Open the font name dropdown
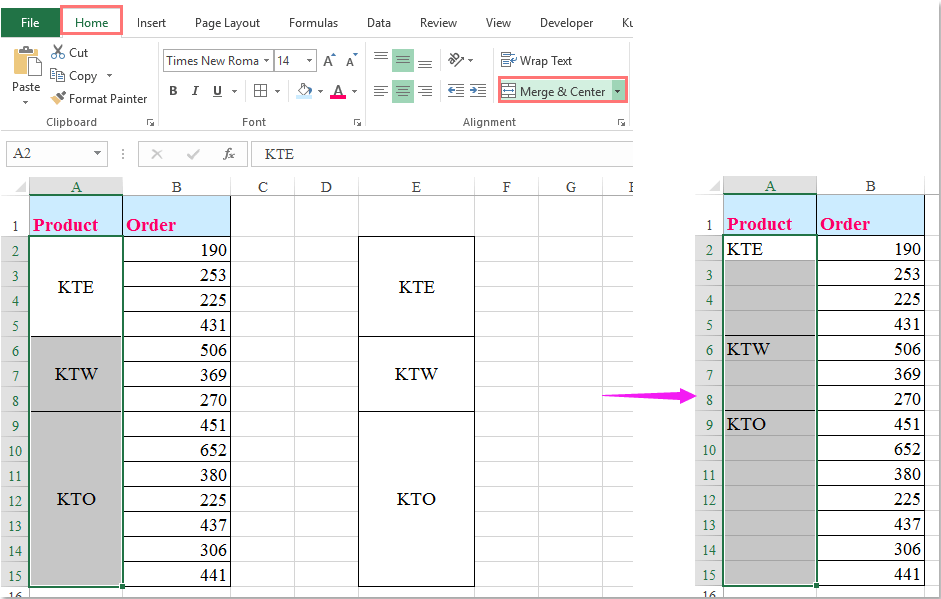The height and width of the screenshot is (599, 941). [269, 60]
